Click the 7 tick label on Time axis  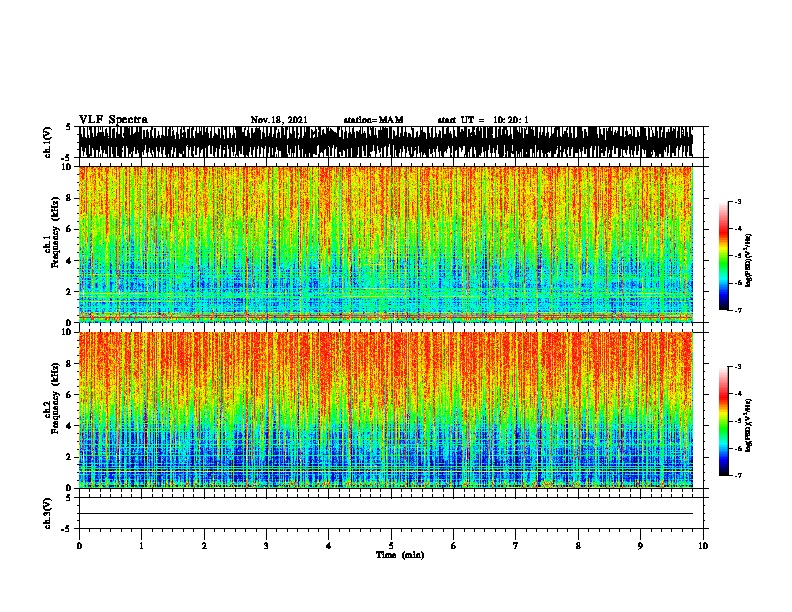coord(516,546)
